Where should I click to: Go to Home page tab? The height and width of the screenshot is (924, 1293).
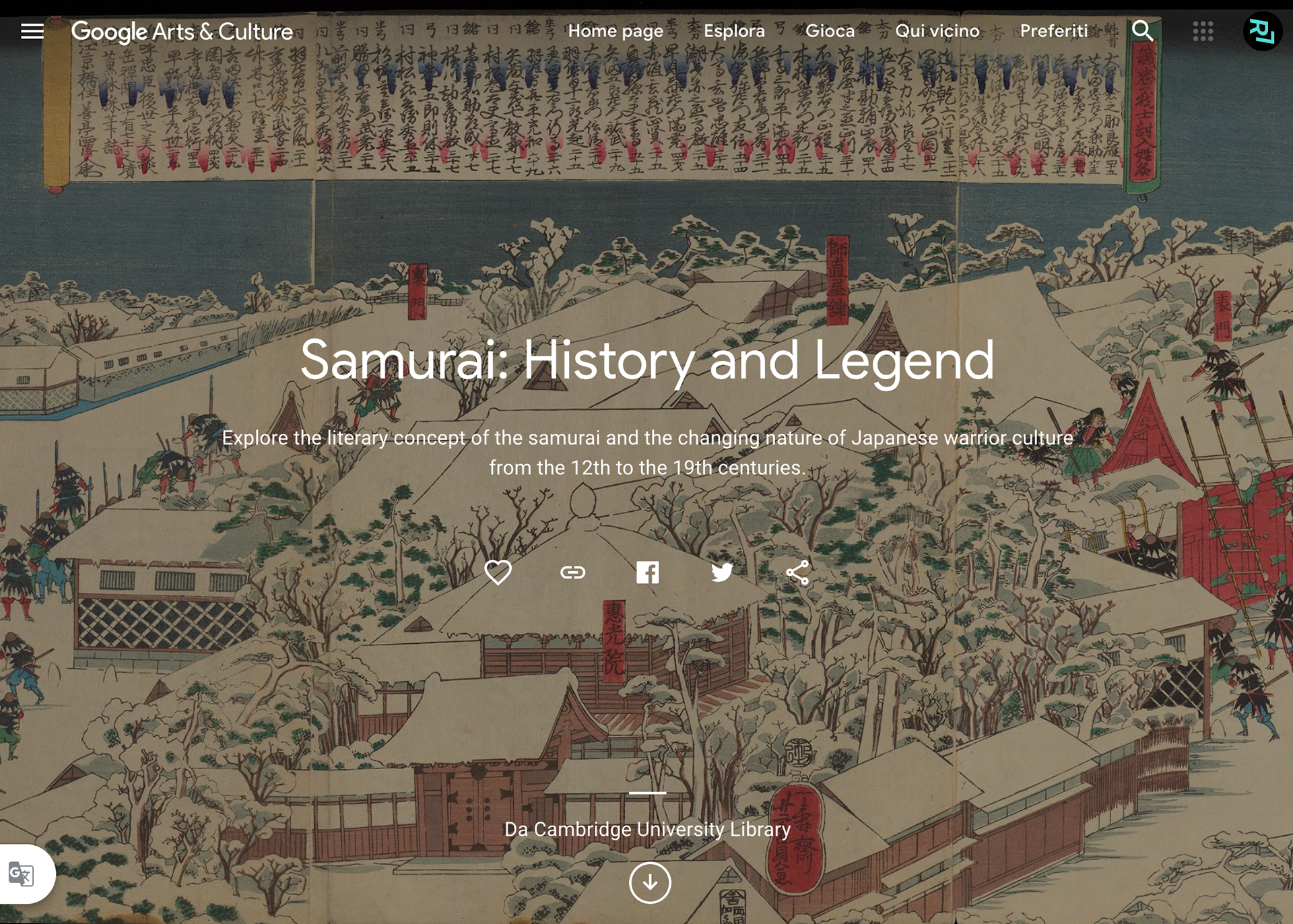[x=616, y=31]
